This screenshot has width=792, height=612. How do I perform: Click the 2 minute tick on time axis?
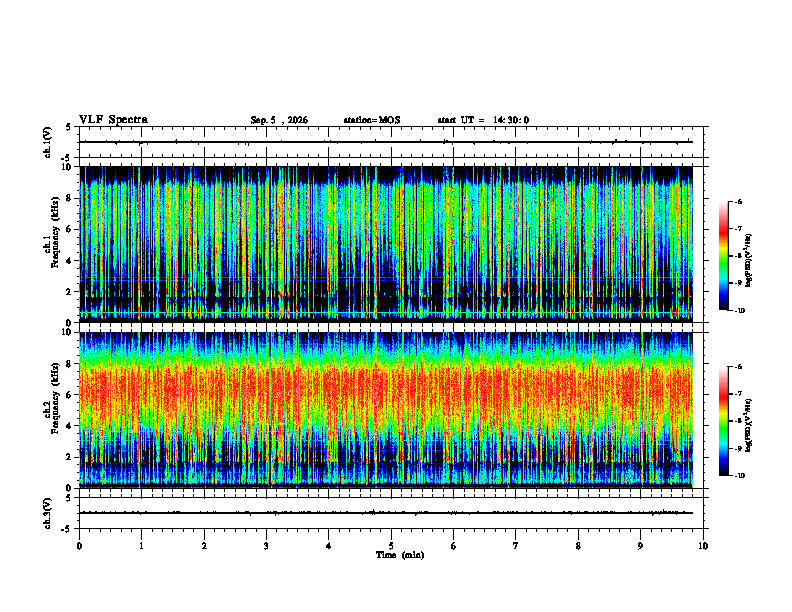click(x=204, y=546)
